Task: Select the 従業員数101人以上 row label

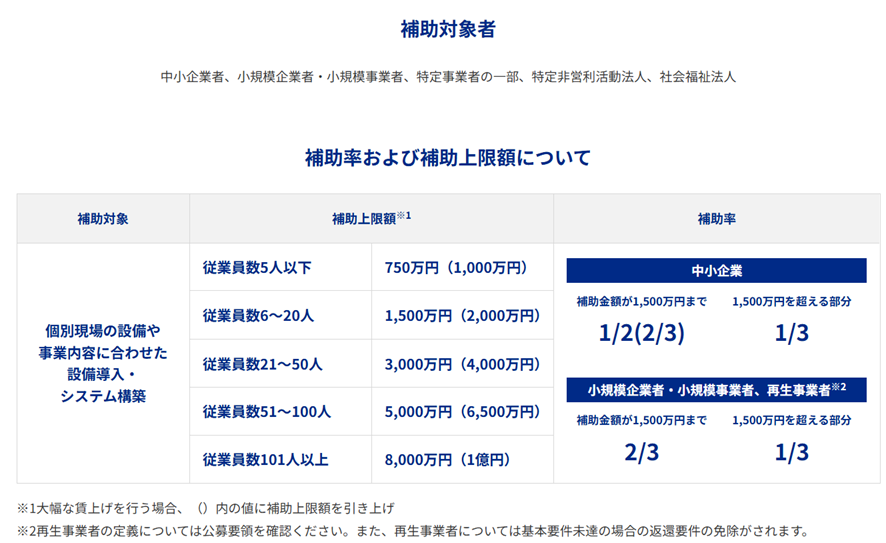Action: [x=265, y=460]
